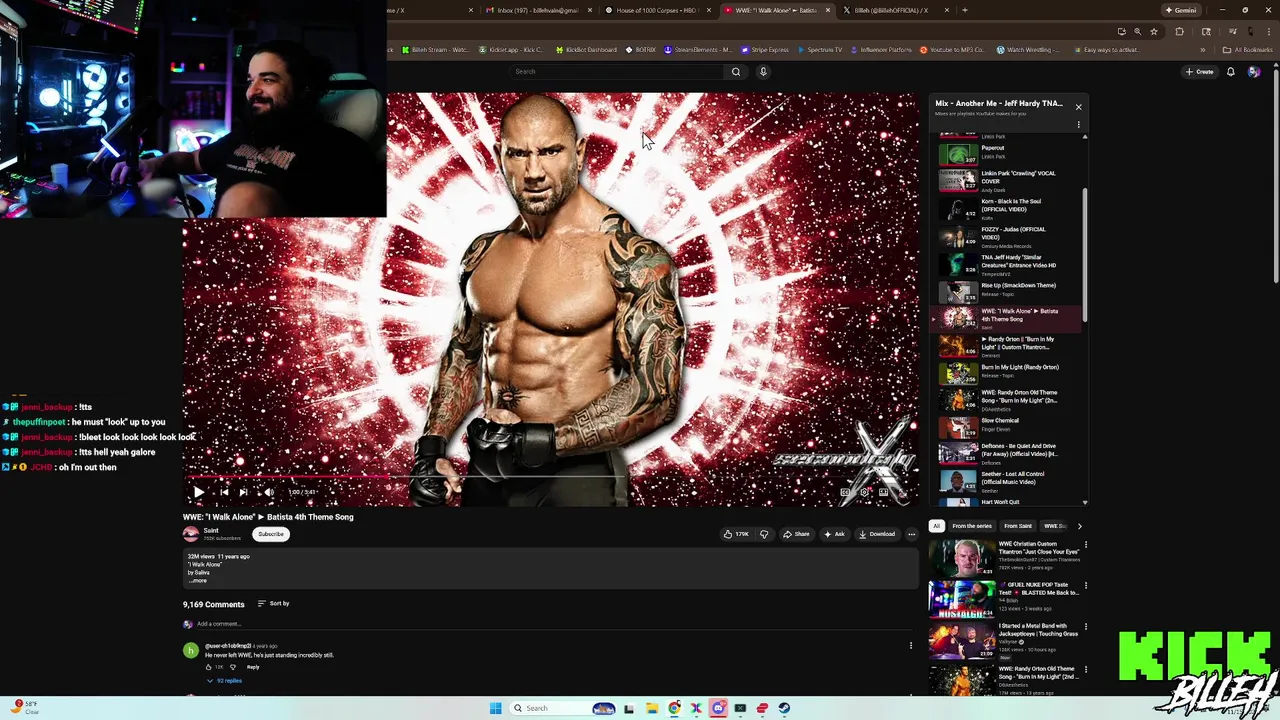Show more filter chips arrow
The image size is (1280, 720).
click(x=1079, y=526)
